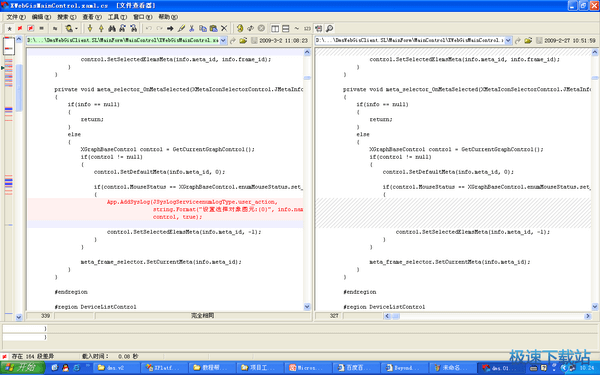This screenshot has height=375, width=600.
Task: Switch to 百度百 taskbar window
Action: click(x=357, y=368)
